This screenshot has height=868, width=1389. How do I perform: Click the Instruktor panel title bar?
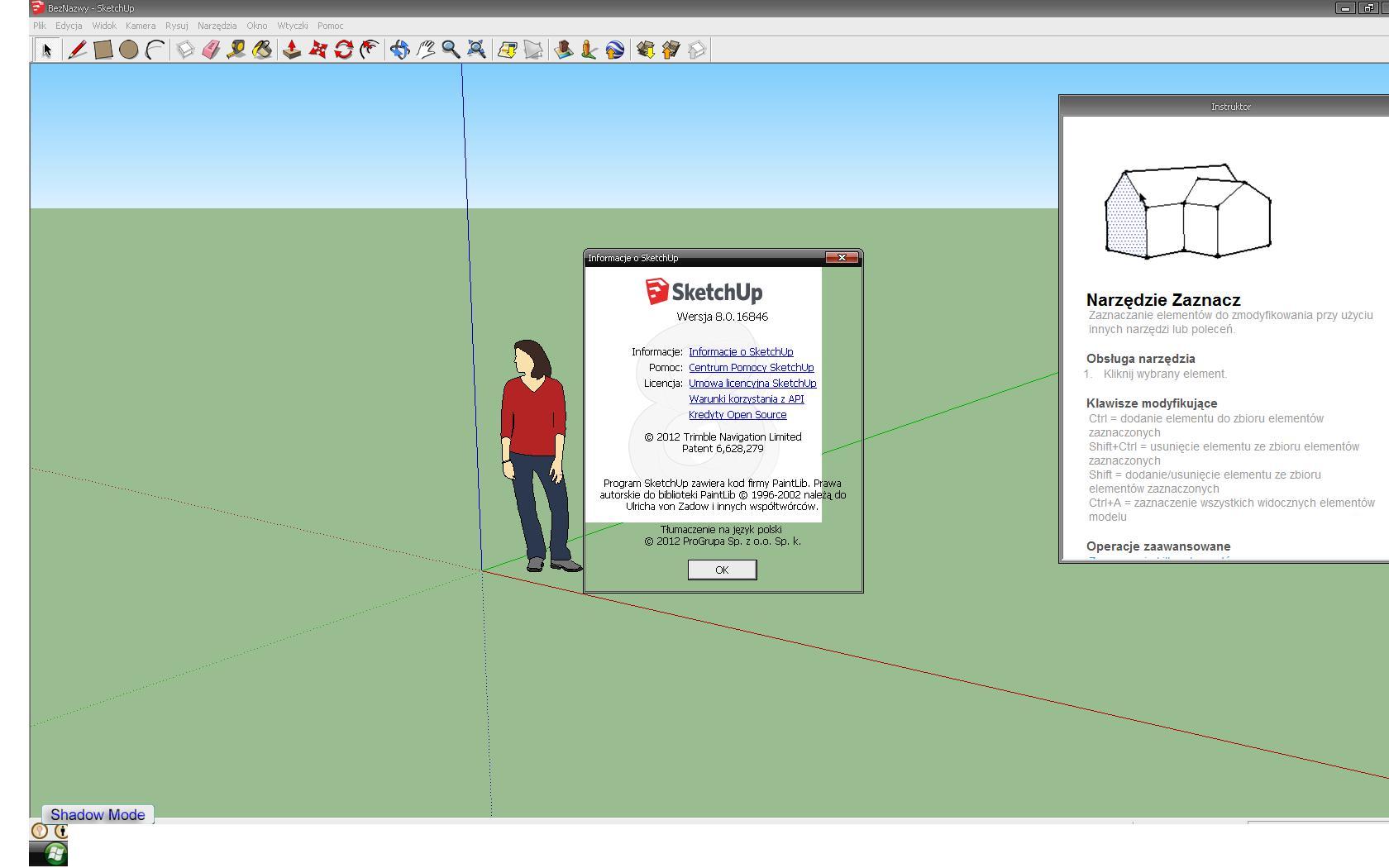1224,107
